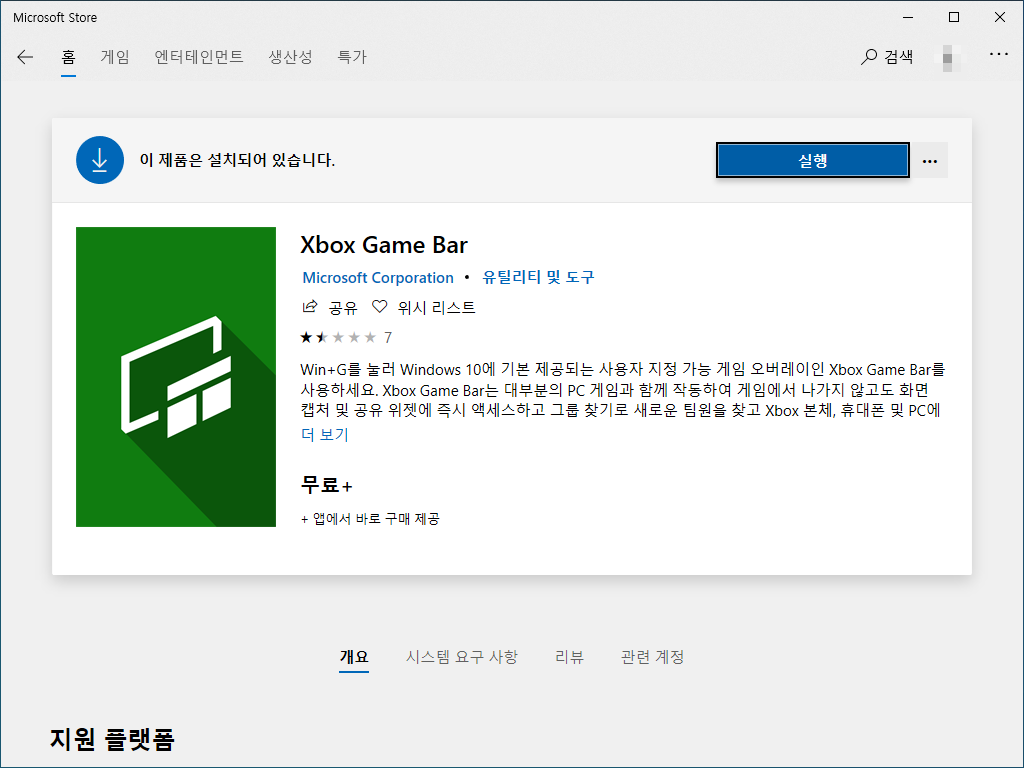Click the rating count 7
This screenshot has width=1024, height=768.
pyautogui.click(x=388, y=338)
